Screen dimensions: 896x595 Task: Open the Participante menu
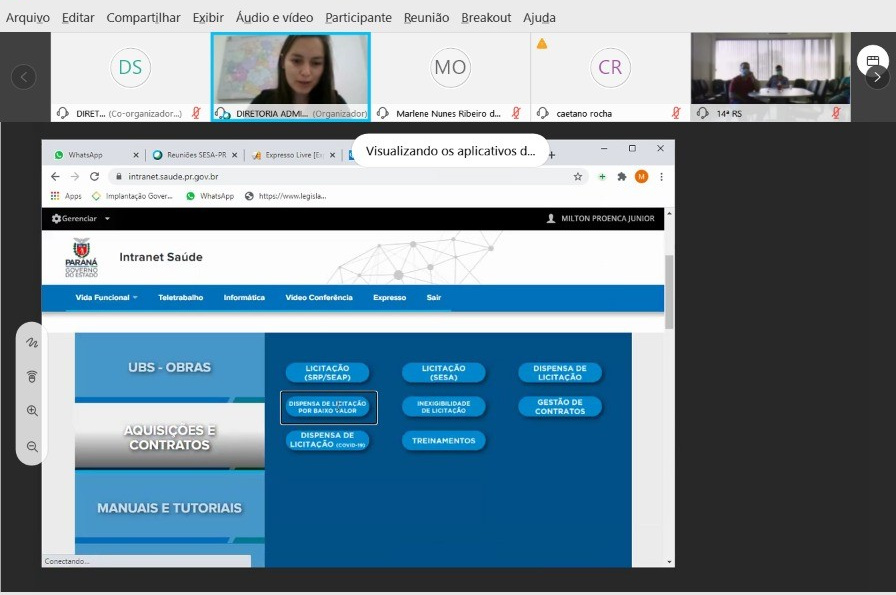click(x=358, y=17)
